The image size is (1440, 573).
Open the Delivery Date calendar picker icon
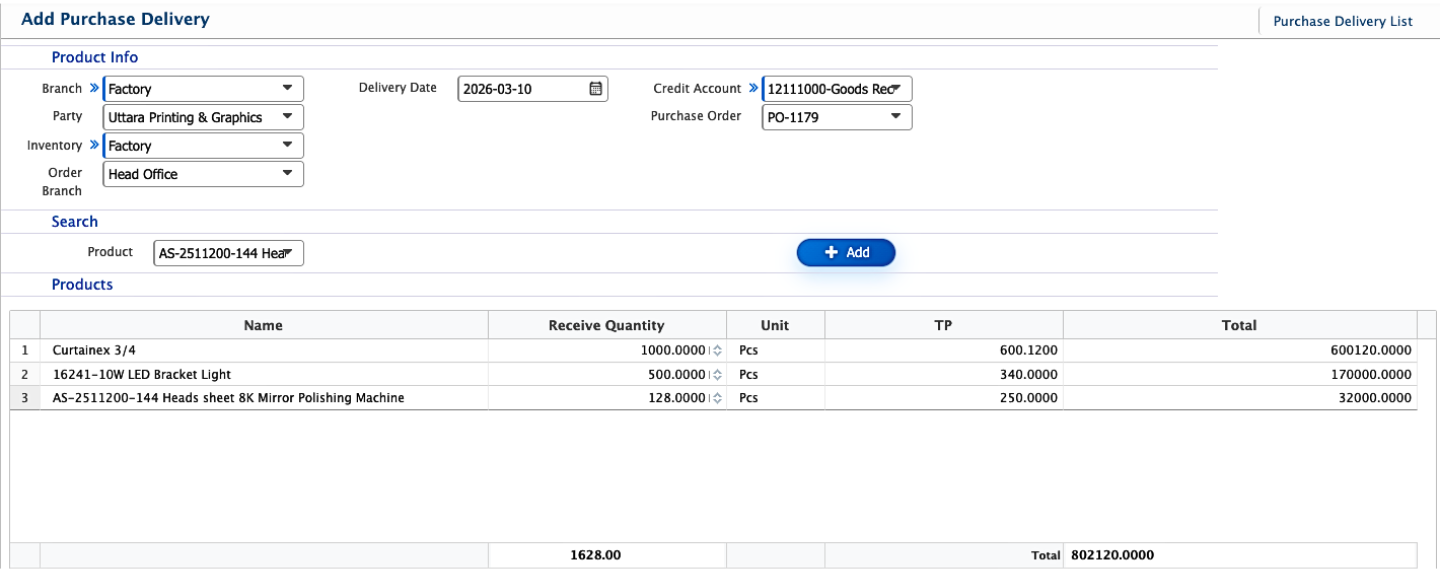[595, 89]
